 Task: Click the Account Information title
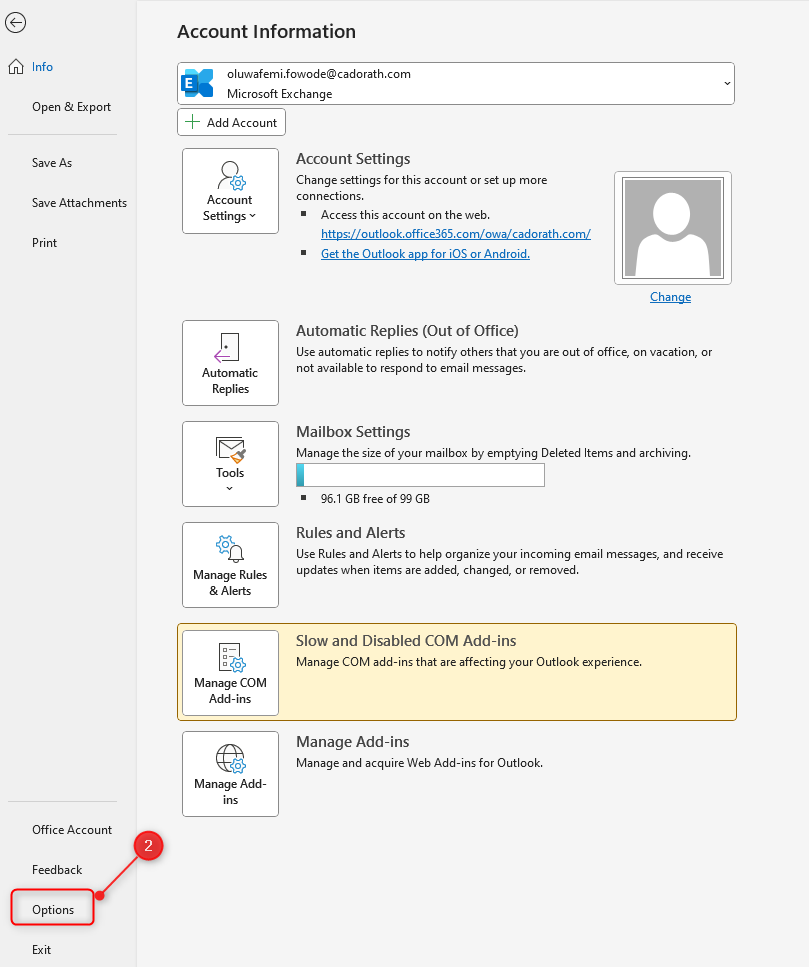[x=266, y=31]
